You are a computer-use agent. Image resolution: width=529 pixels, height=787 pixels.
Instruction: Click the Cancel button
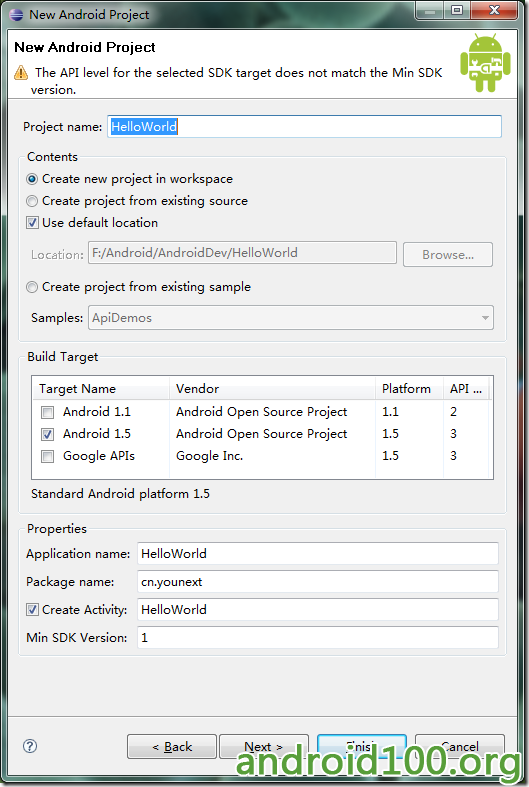click(x=460, y=746)
